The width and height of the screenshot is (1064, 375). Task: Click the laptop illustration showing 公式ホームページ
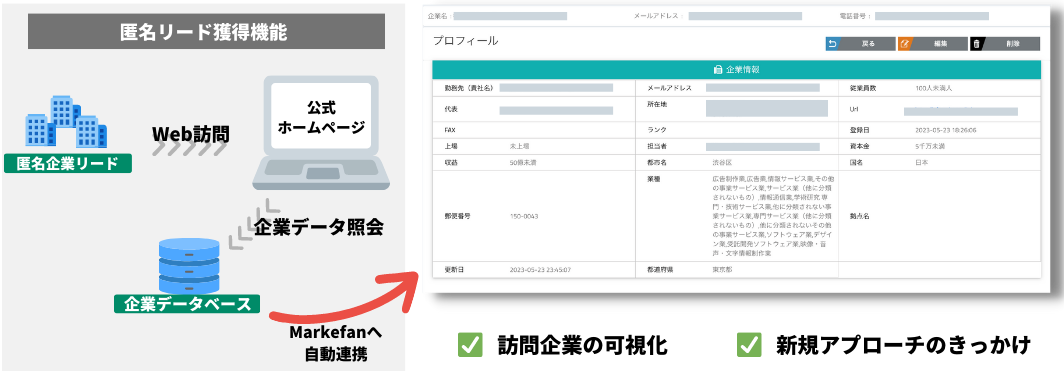pos(321,134)
